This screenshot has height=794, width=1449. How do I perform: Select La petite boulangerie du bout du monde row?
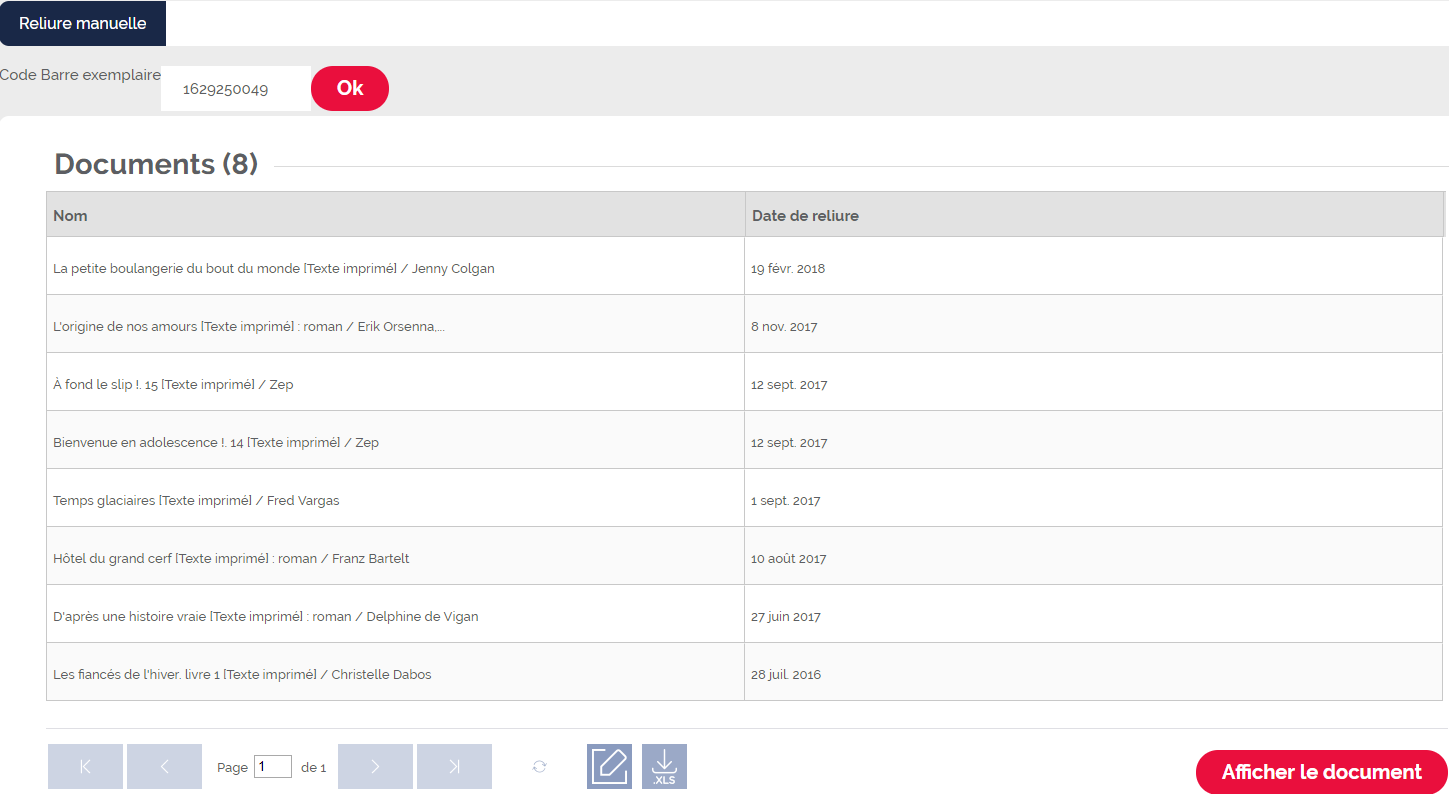click(744, 268)
